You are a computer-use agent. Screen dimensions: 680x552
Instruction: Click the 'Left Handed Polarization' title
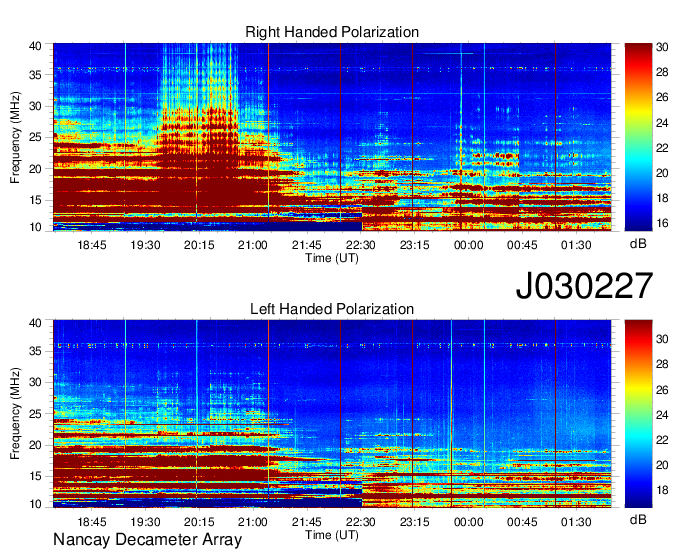coord(332,309)
